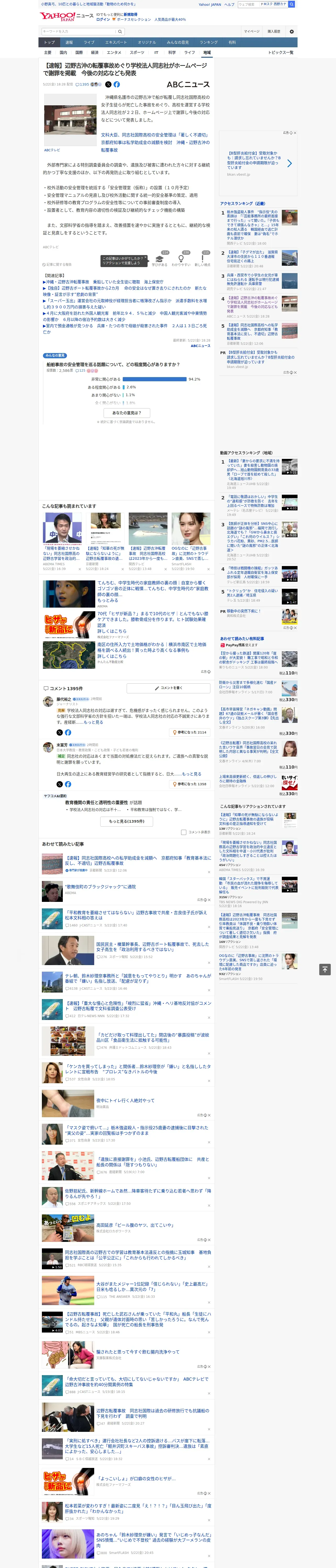This screenshot has width=336, height=1568.
Task: Click the Yahoo! JAPAN header link
Action: click(x=210, y=4)
